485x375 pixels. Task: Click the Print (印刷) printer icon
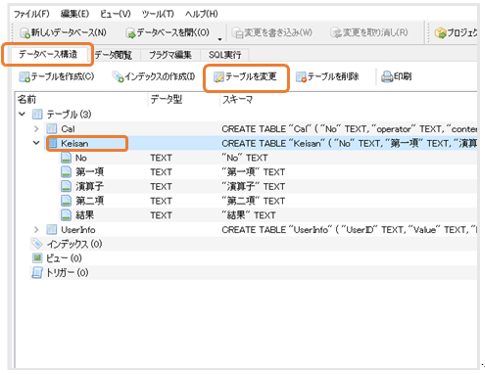coord(387,77)
